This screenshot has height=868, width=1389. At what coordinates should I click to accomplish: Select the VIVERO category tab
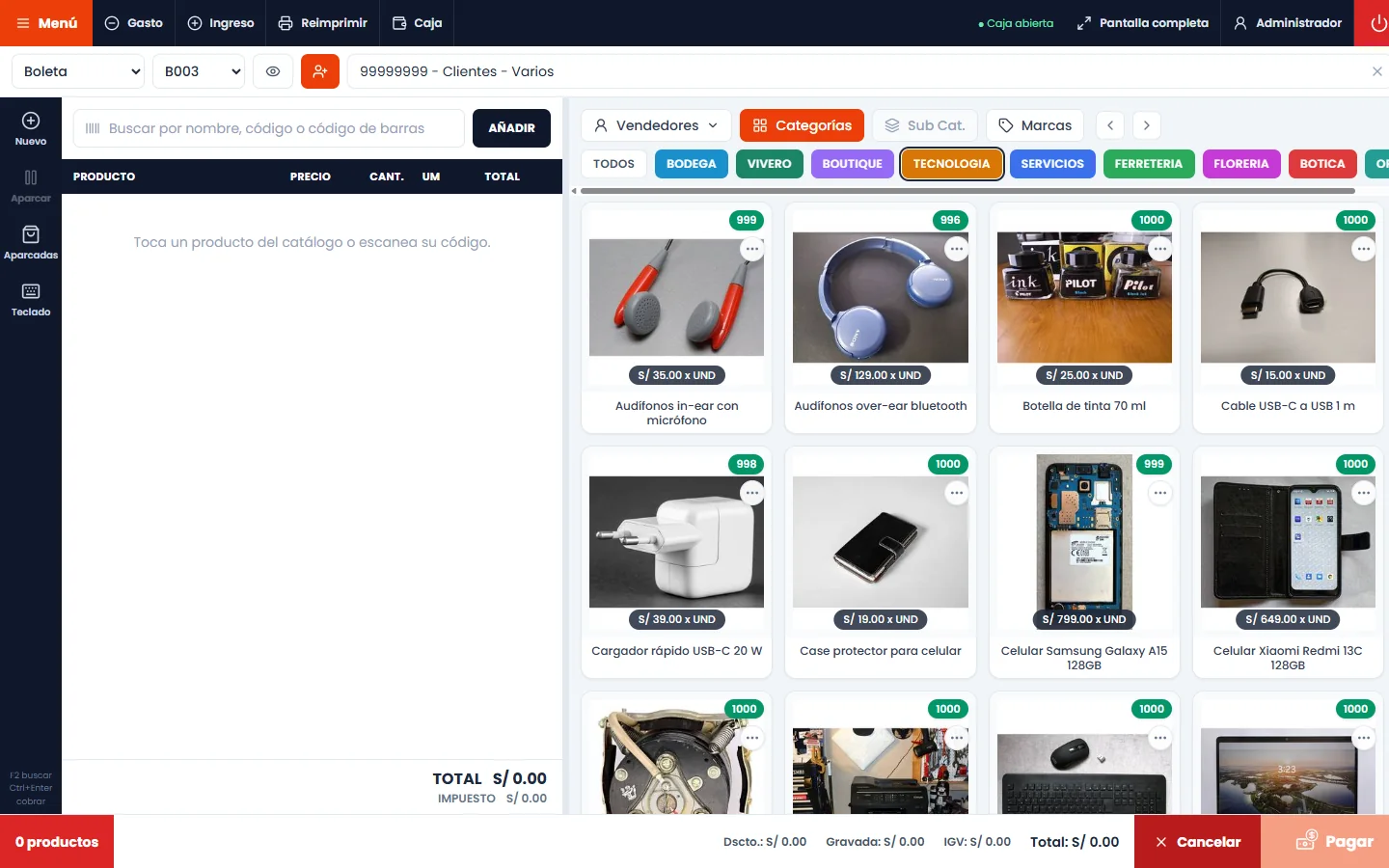(769, 164)
